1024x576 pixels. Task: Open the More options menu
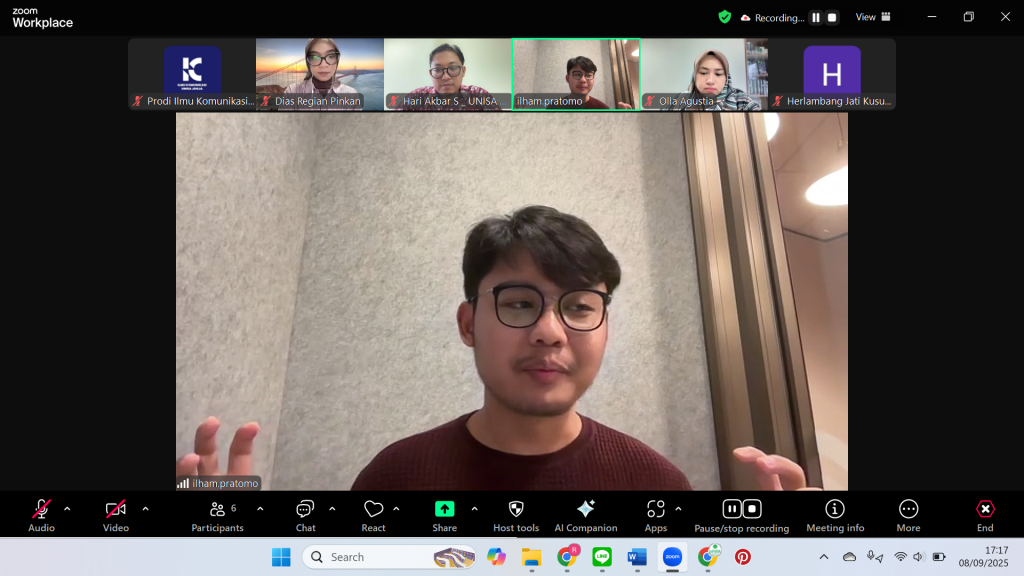point(908,514)
